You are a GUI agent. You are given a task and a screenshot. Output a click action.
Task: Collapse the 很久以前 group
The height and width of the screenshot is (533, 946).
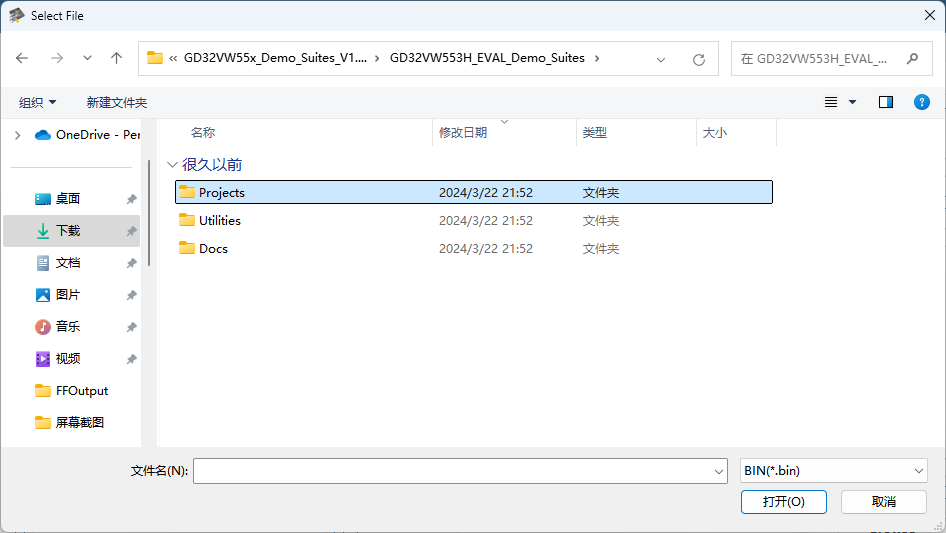point(173,165)
